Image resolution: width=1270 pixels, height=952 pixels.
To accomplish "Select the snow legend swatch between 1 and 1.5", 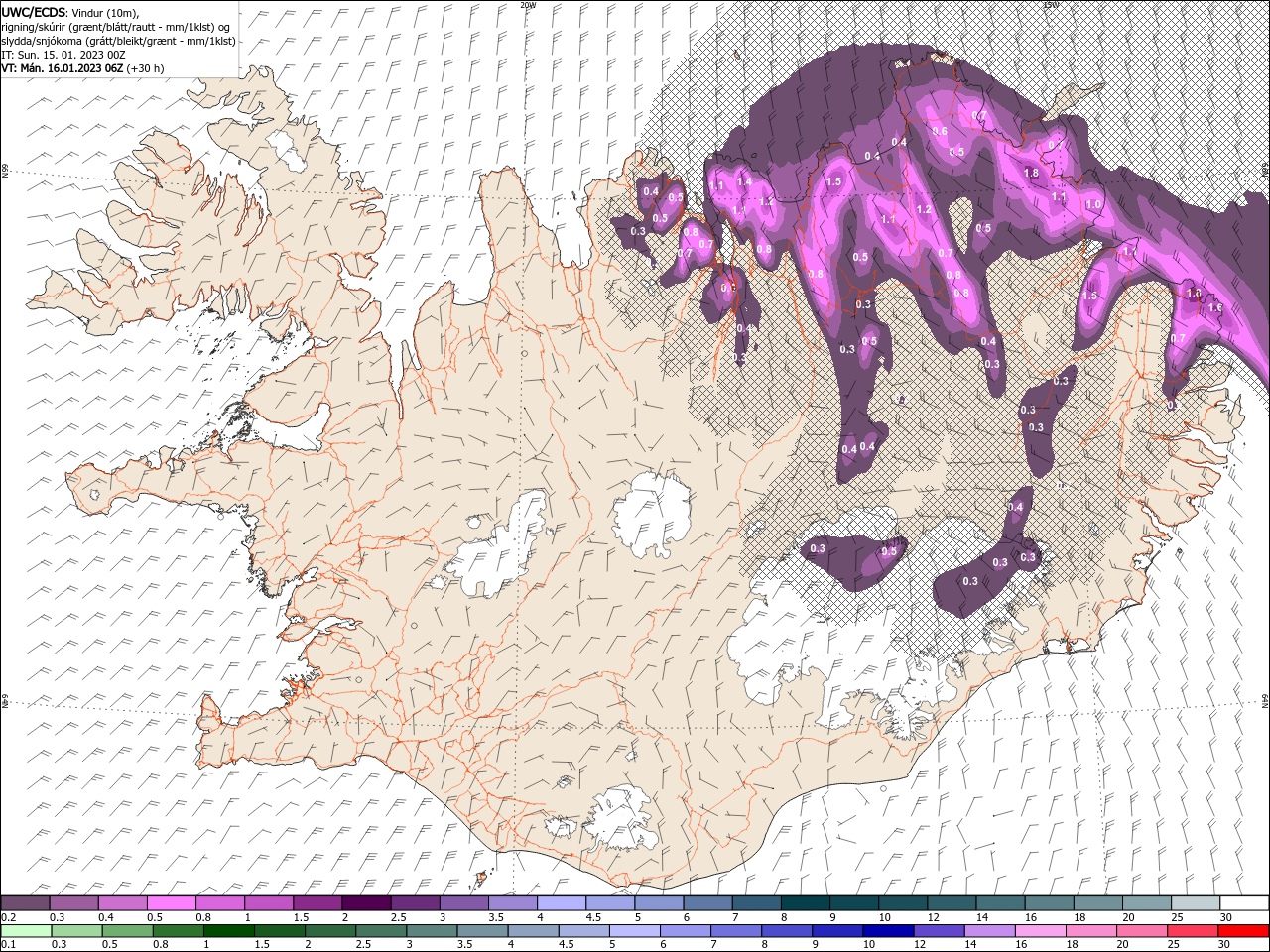I will point(269,903).
